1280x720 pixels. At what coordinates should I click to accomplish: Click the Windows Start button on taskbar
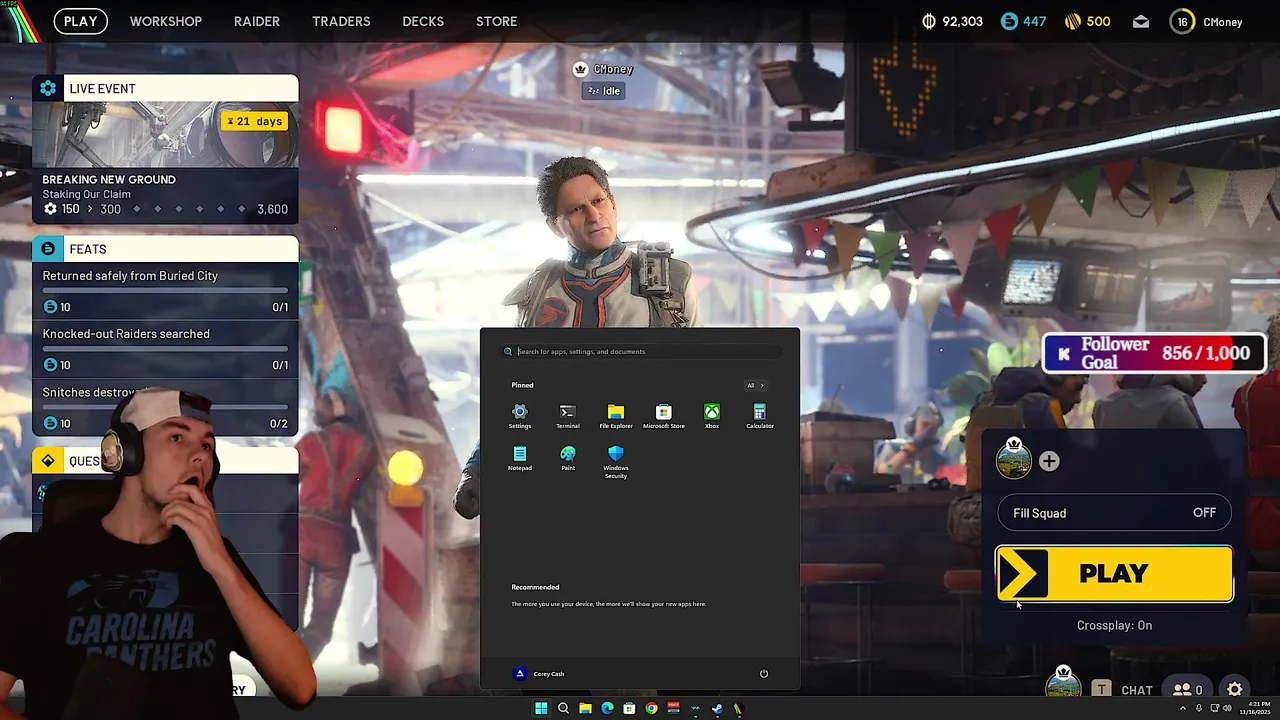click(x=541, y=709)
